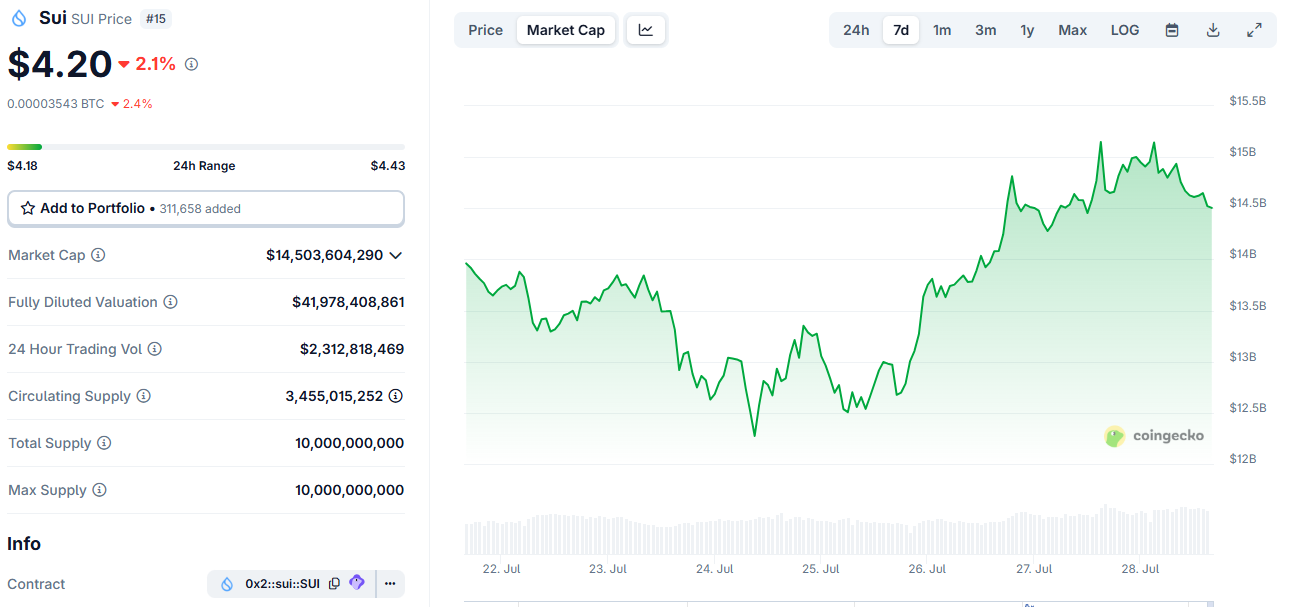
Task: Open the price change info icon
Action: pyautogui.click(x=191, y=64)
